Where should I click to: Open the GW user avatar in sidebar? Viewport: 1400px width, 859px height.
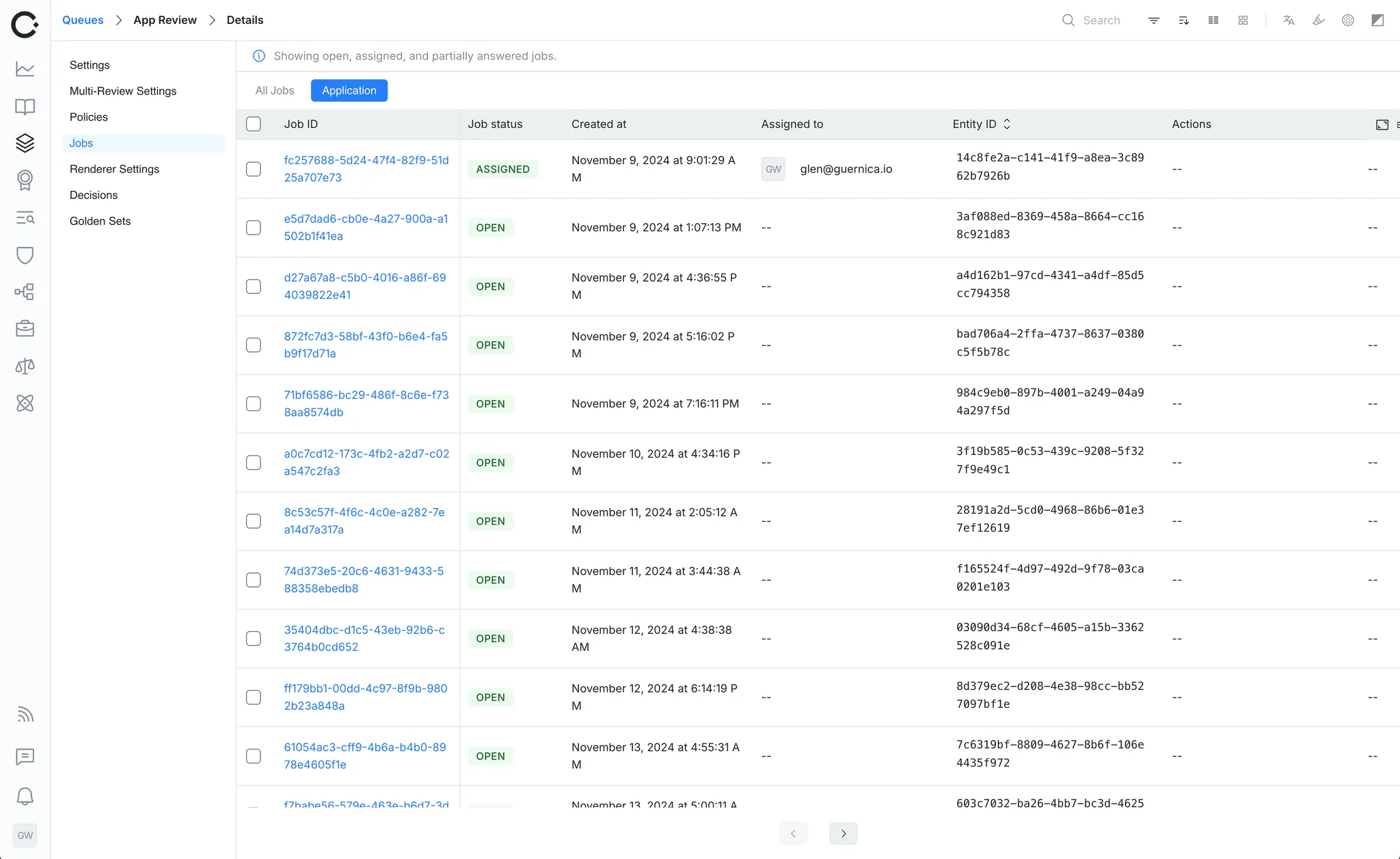(25, 835)
